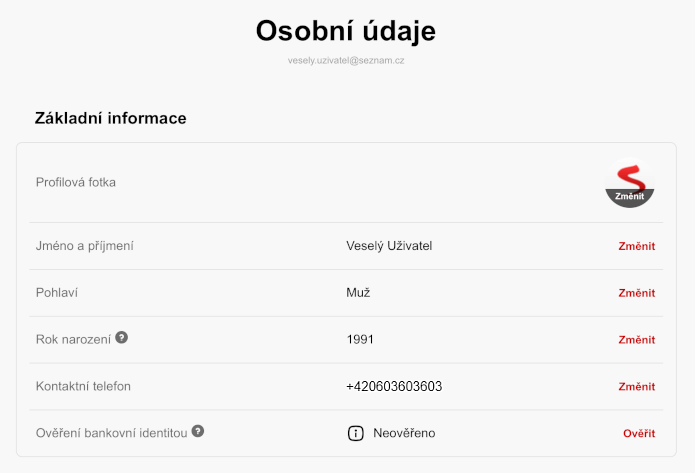Select the email vesely.uzivatel@seznam.cz text
695x473 pixels.
pos(346,60)
